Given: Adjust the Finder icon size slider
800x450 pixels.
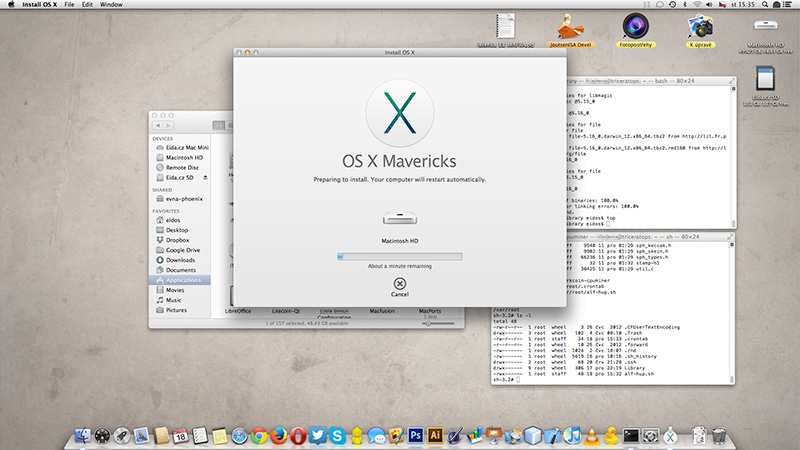Looking at the screenshot, I should point(438,323).
